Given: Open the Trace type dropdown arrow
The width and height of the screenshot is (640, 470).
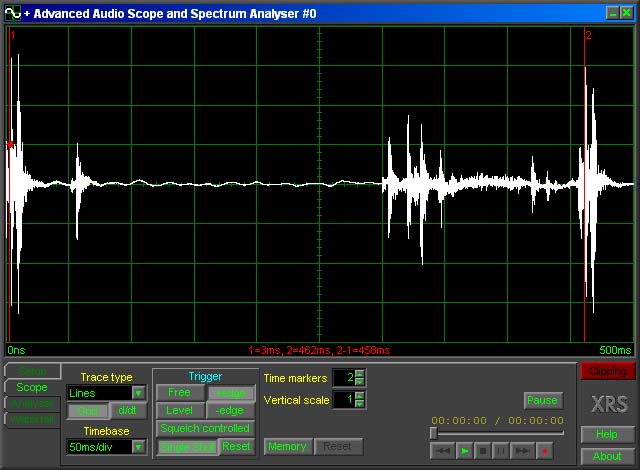Looking at the screenshot, I should click(138, 393).
